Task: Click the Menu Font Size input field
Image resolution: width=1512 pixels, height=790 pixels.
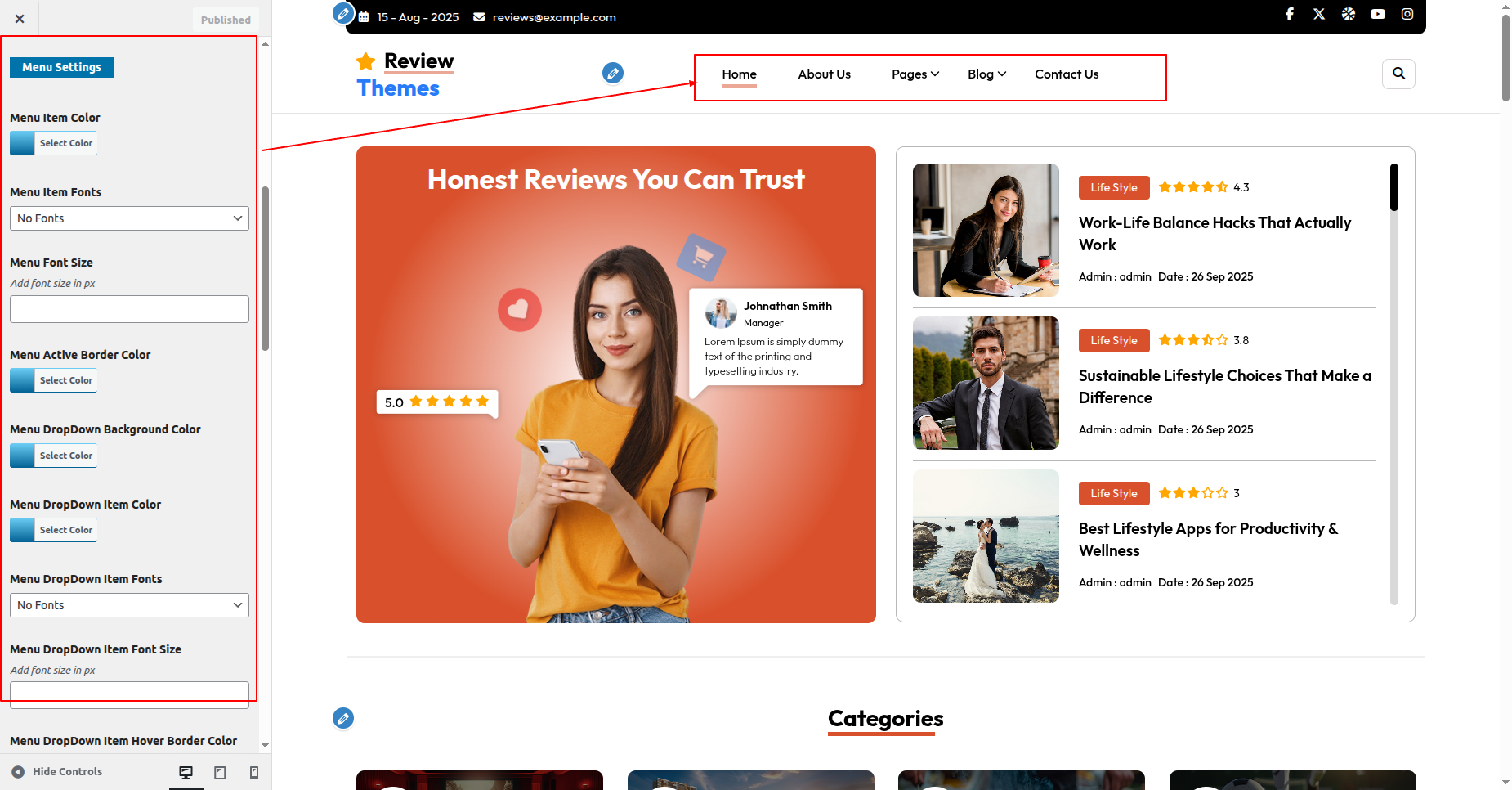Action: click(x=129, y=309)
